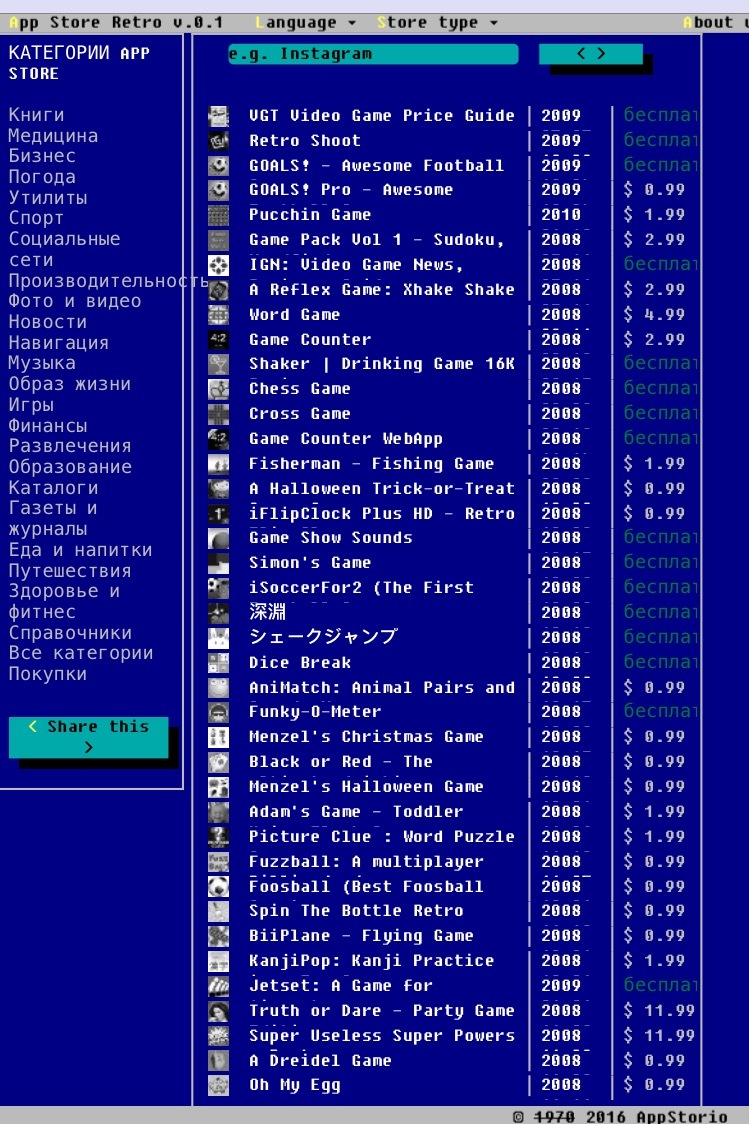Select the Музыка category in sidebar

[x=42, y=363]
